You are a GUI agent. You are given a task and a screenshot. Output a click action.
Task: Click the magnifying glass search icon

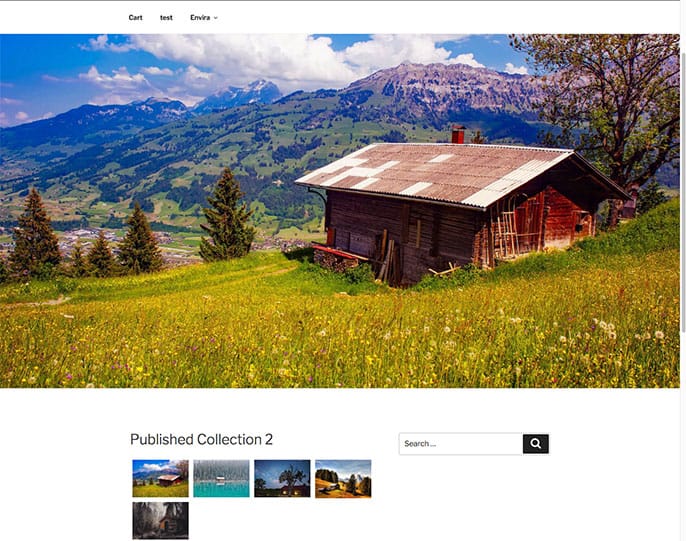click(x=536, y=443)
